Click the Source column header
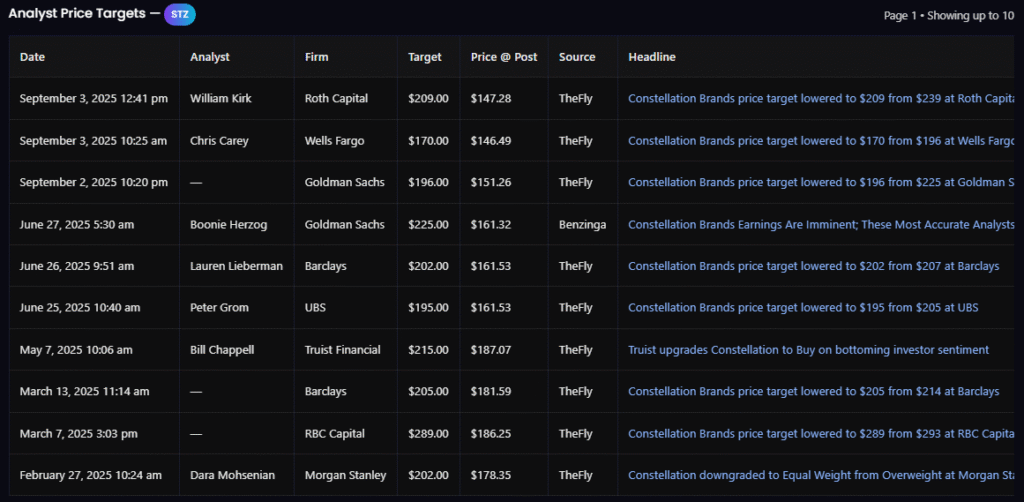 578,57
